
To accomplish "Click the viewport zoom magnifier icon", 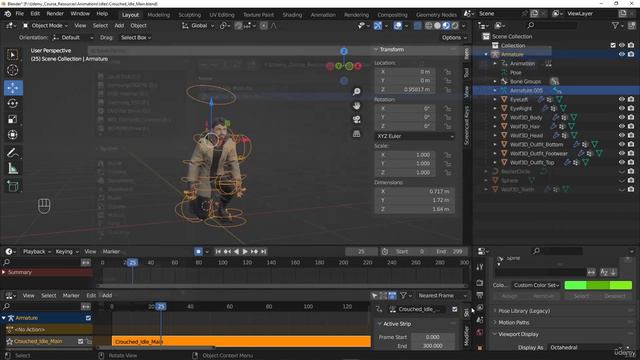I will pyautogui.click(x=356, y=91).
